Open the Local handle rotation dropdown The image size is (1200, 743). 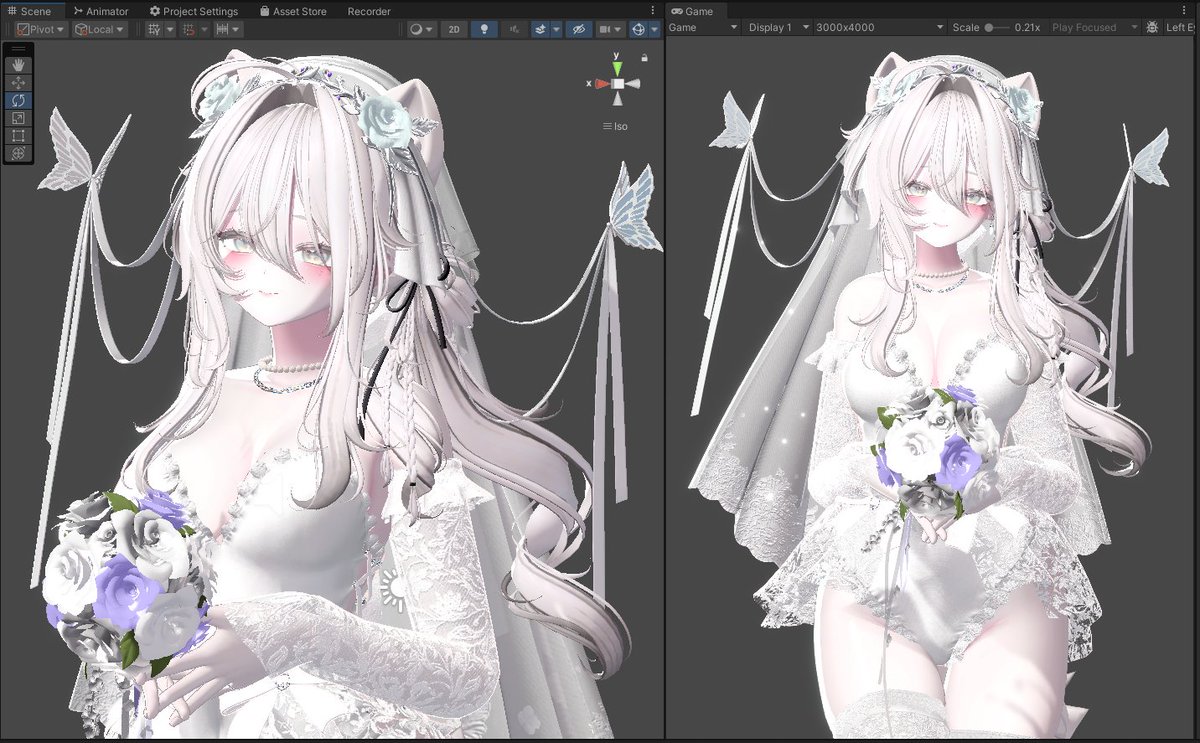click(100, 29)
